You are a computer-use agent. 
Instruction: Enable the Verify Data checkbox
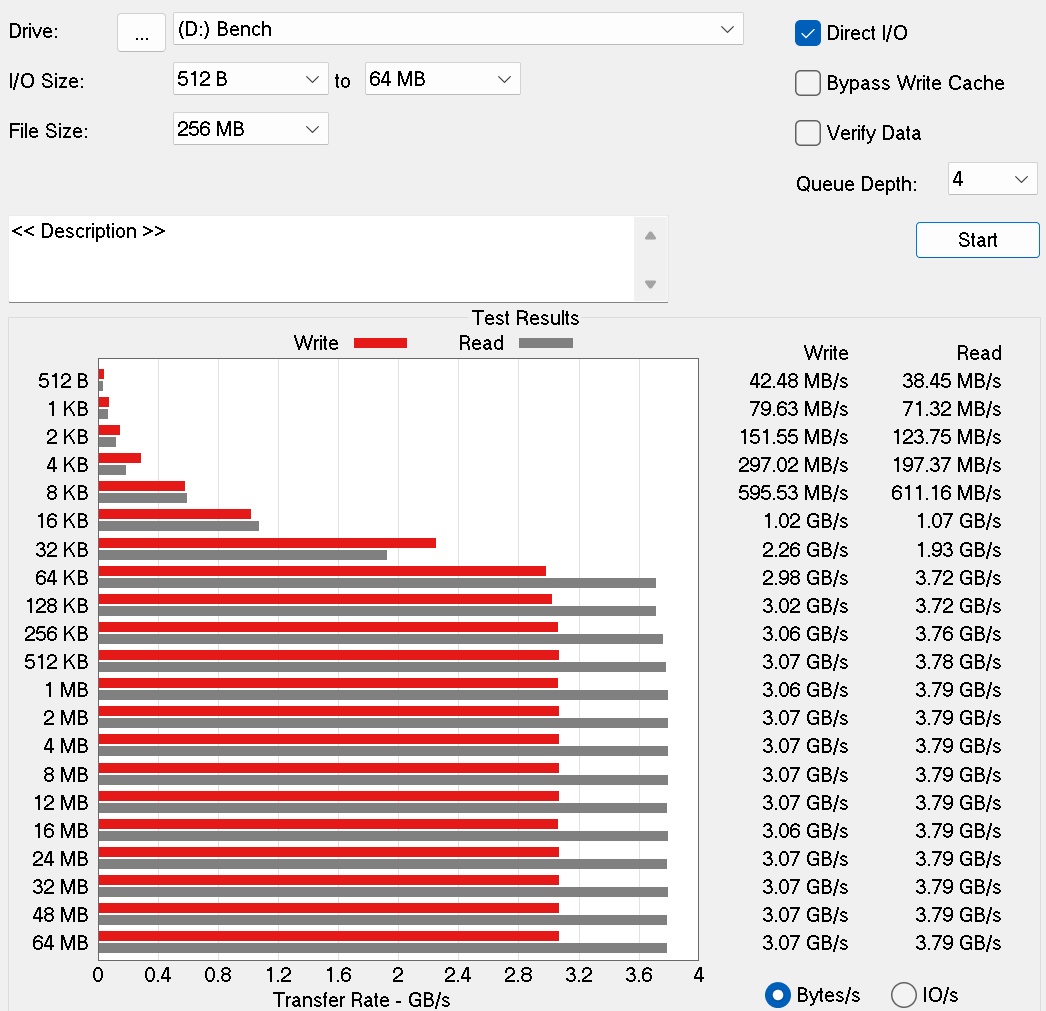click(807, 133)
